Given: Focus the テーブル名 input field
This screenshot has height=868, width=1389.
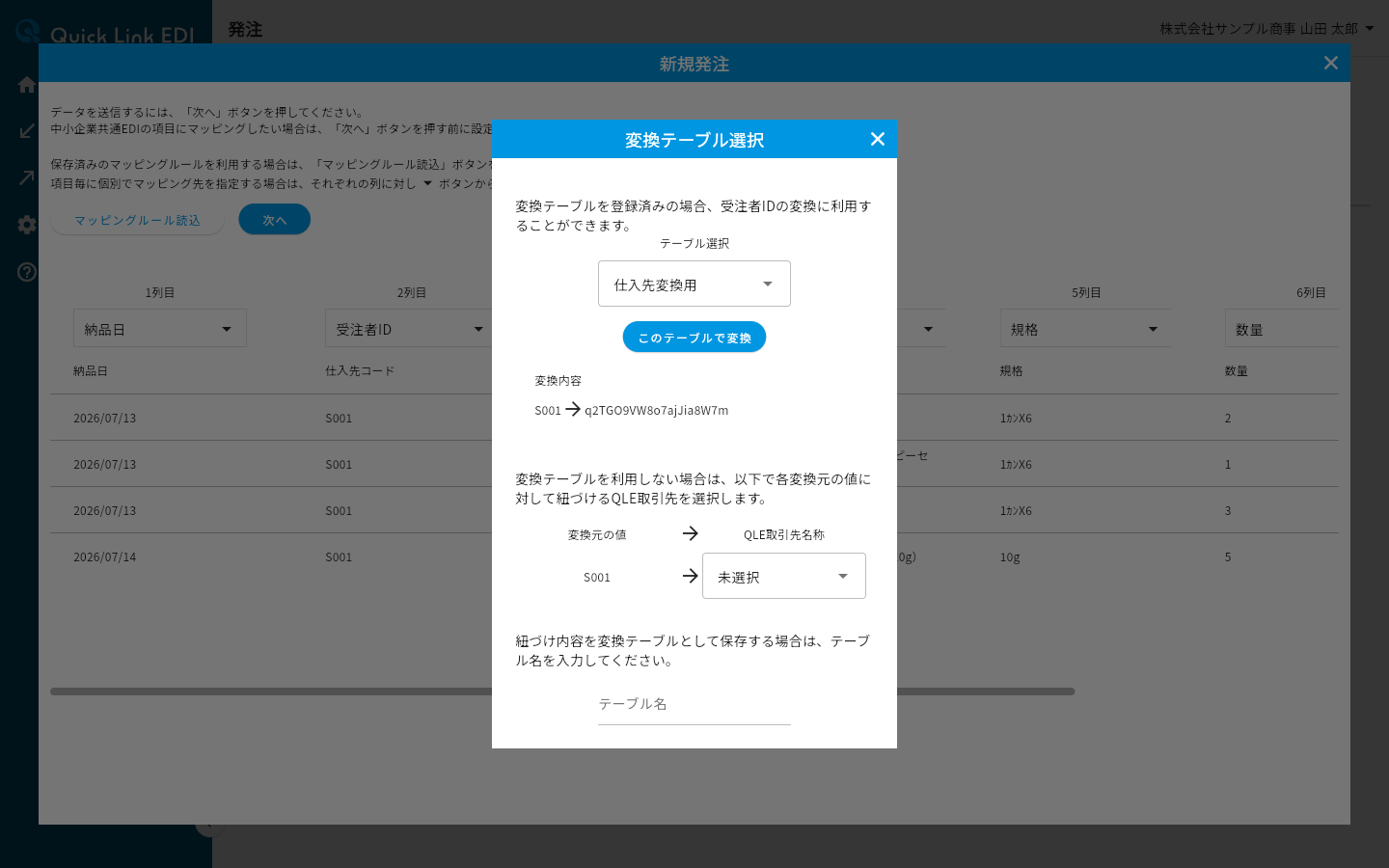Looking at the screenshot, I should 694,704.
